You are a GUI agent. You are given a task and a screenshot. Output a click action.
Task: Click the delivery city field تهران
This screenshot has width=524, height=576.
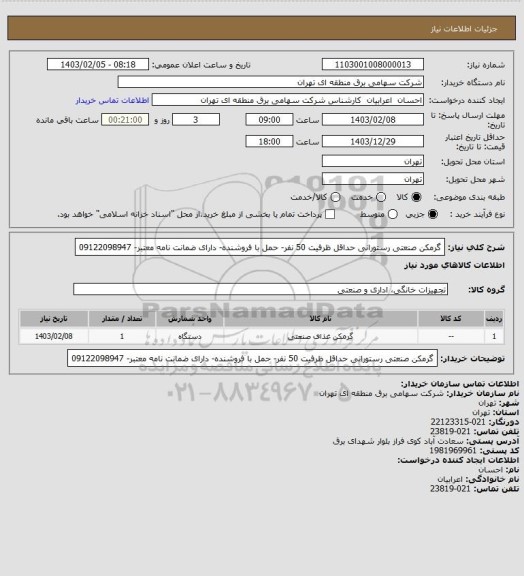373,179
